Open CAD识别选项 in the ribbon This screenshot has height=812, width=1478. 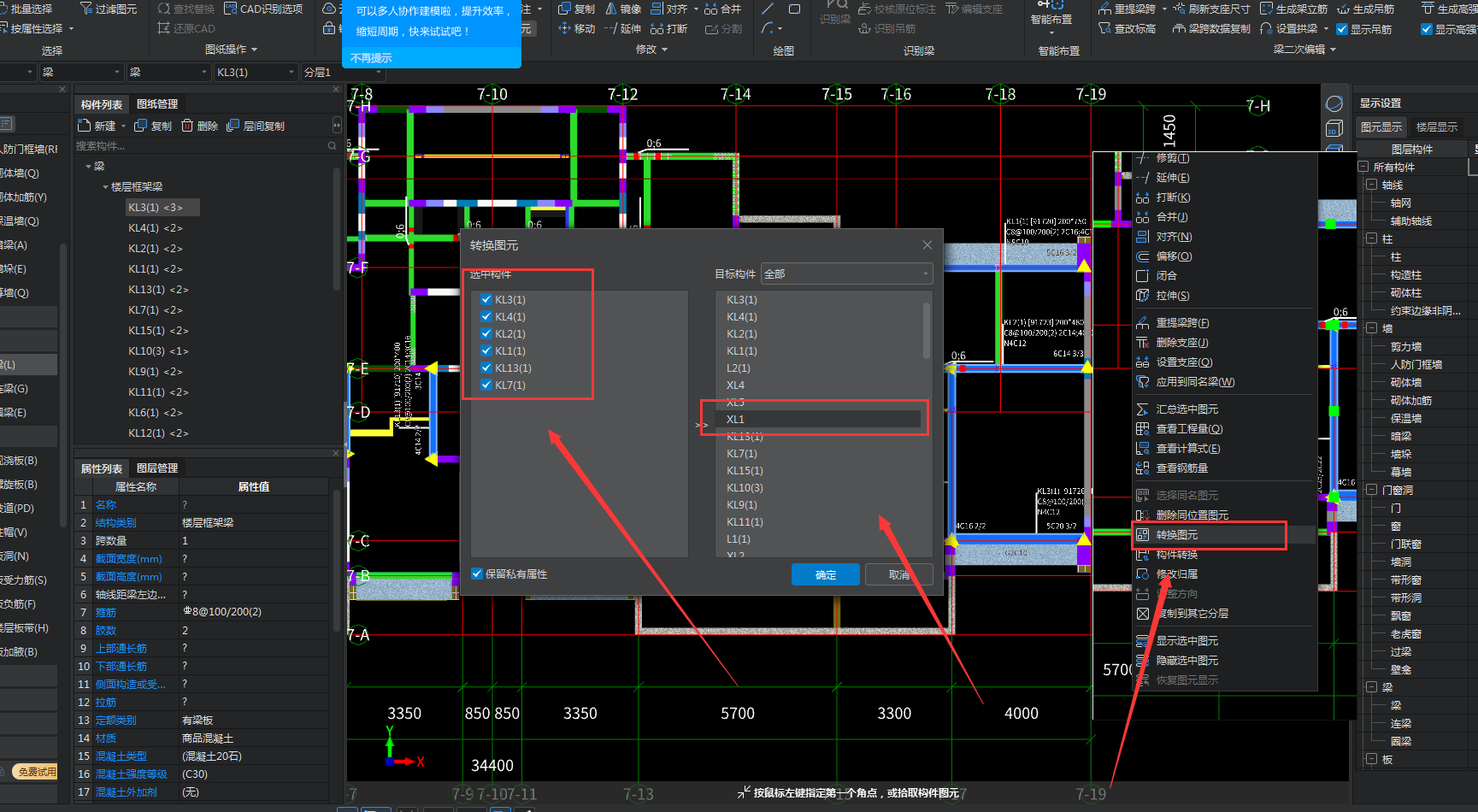263,9
